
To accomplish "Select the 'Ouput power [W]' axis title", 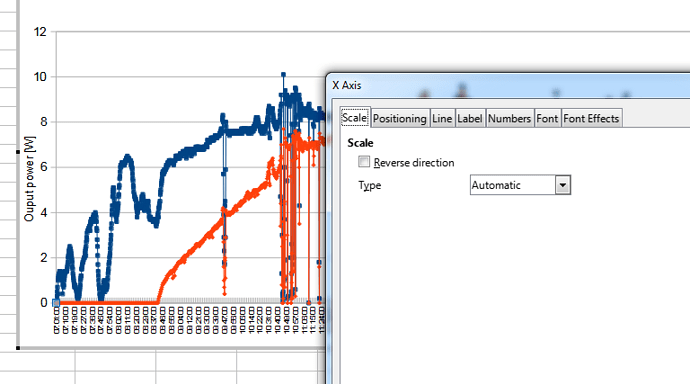I will click(x=29, y=179).
